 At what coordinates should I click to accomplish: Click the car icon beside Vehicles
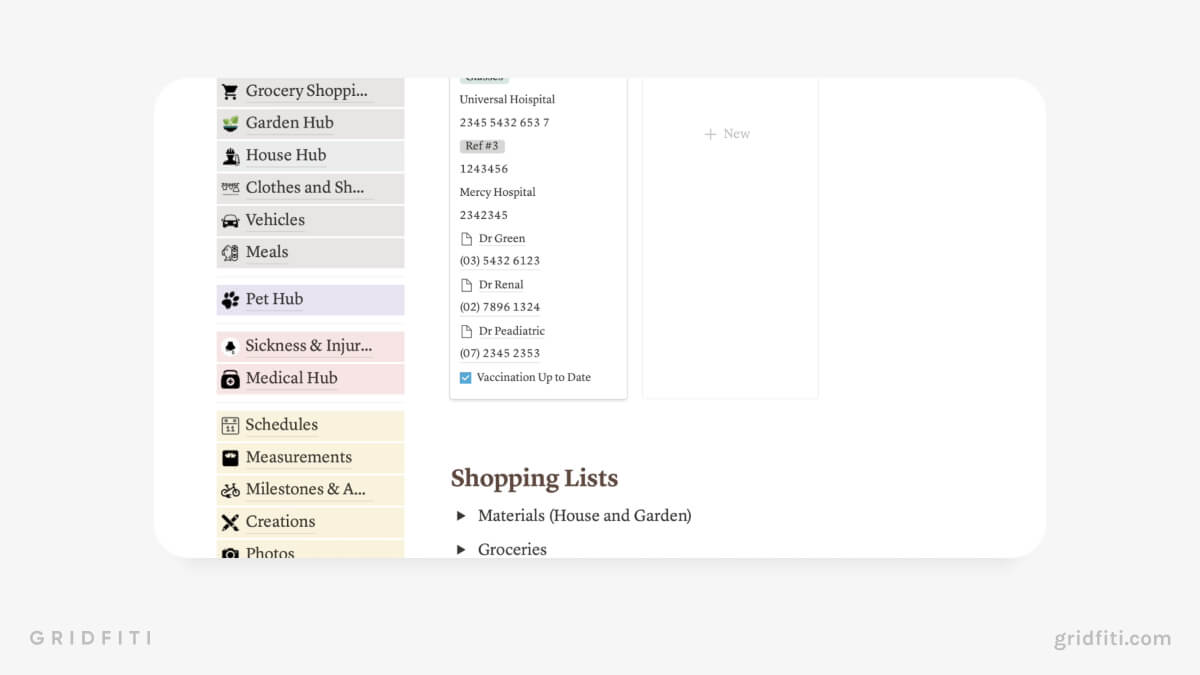[230, 220]
